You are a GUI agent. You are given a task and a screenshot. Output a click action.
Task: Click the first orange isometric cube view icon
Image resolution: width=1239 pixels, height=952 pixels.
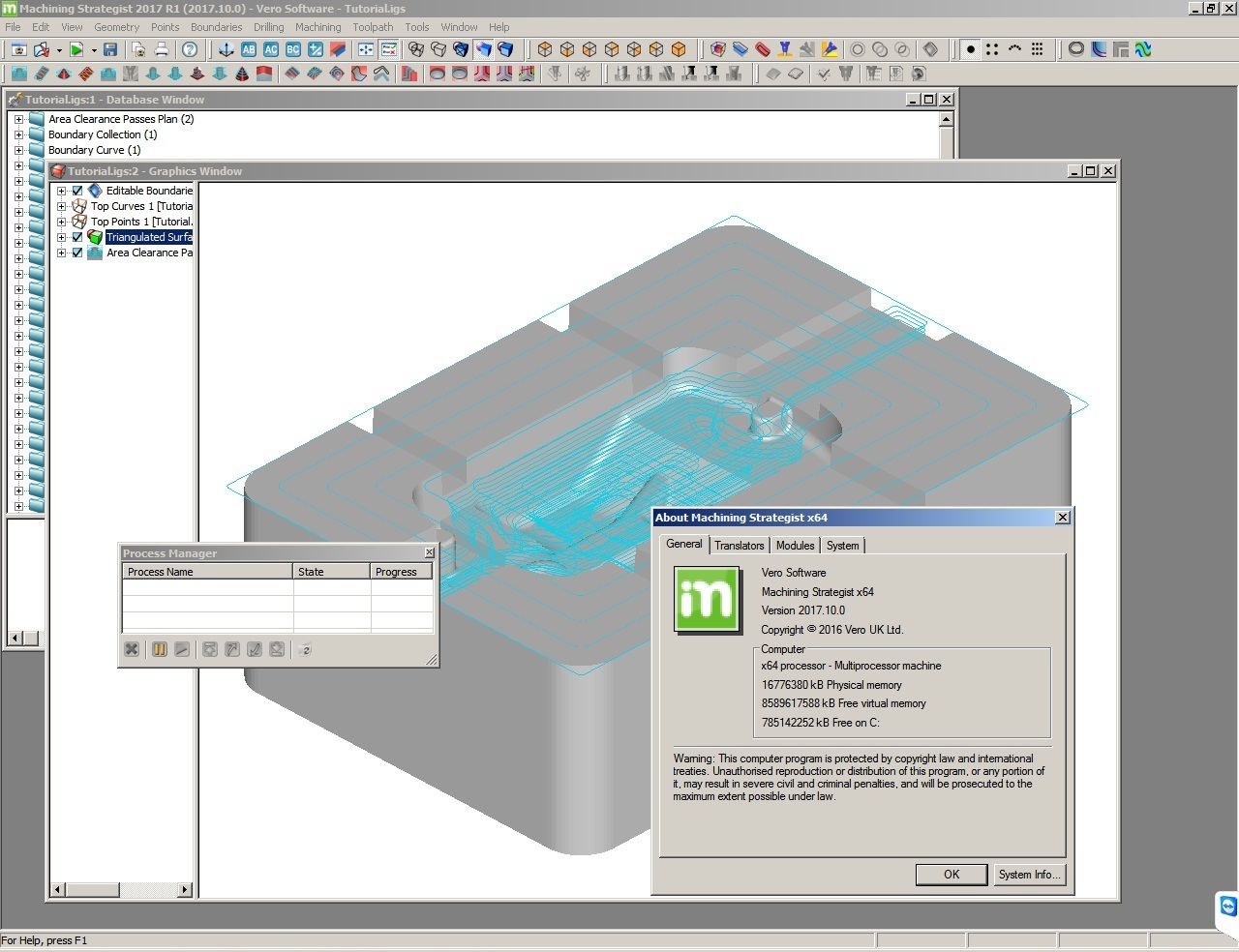click(x=545, y=49)
